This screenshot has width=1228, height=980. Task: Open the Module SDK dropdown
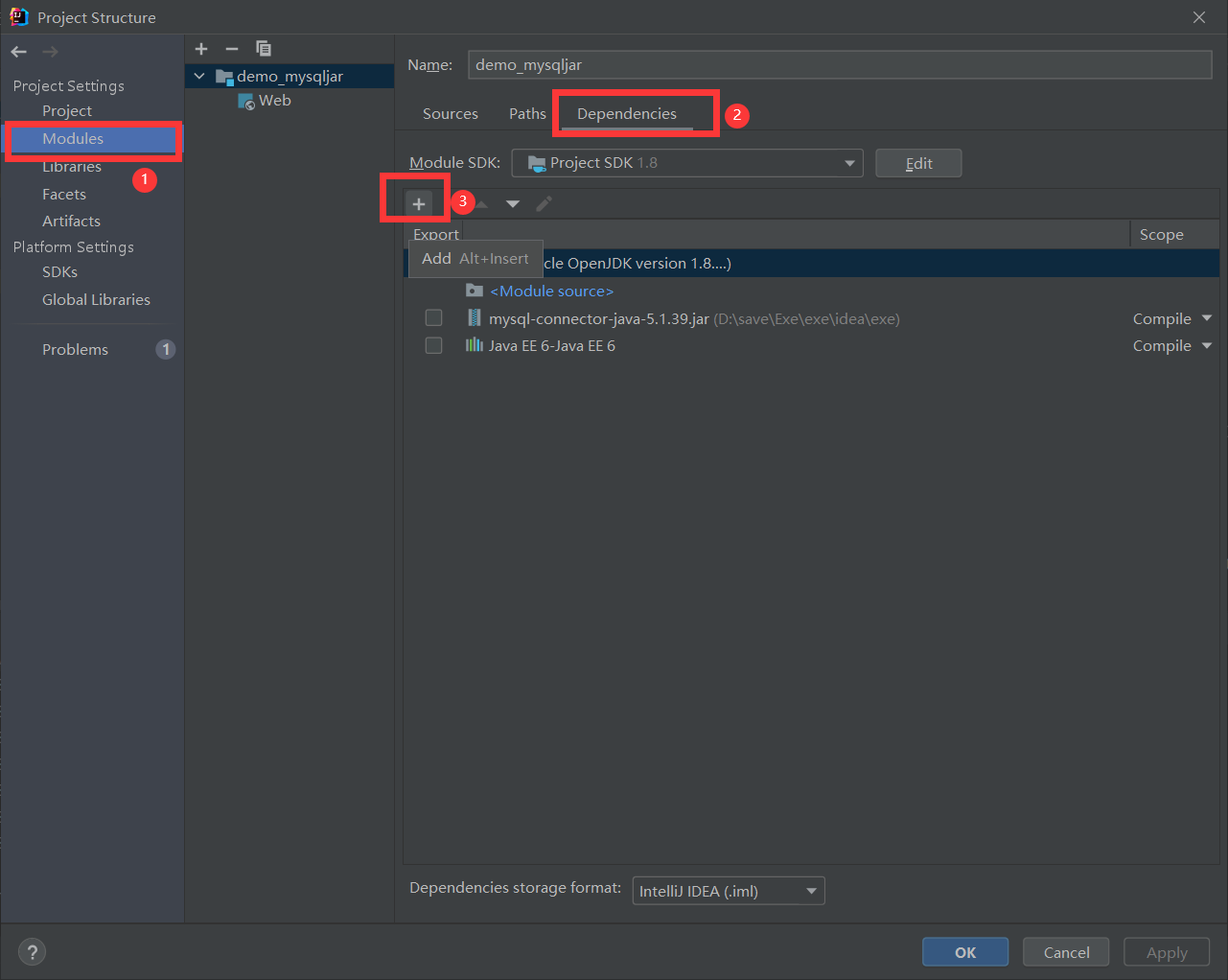pos(687,163)
